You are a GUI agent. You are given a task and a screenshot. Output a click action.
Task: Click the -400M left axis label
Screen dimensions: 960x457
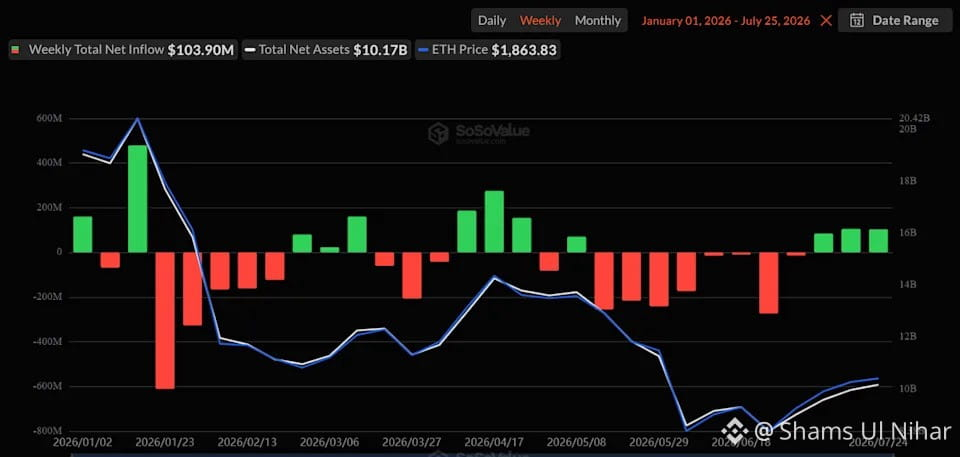(x=48, y=342)
